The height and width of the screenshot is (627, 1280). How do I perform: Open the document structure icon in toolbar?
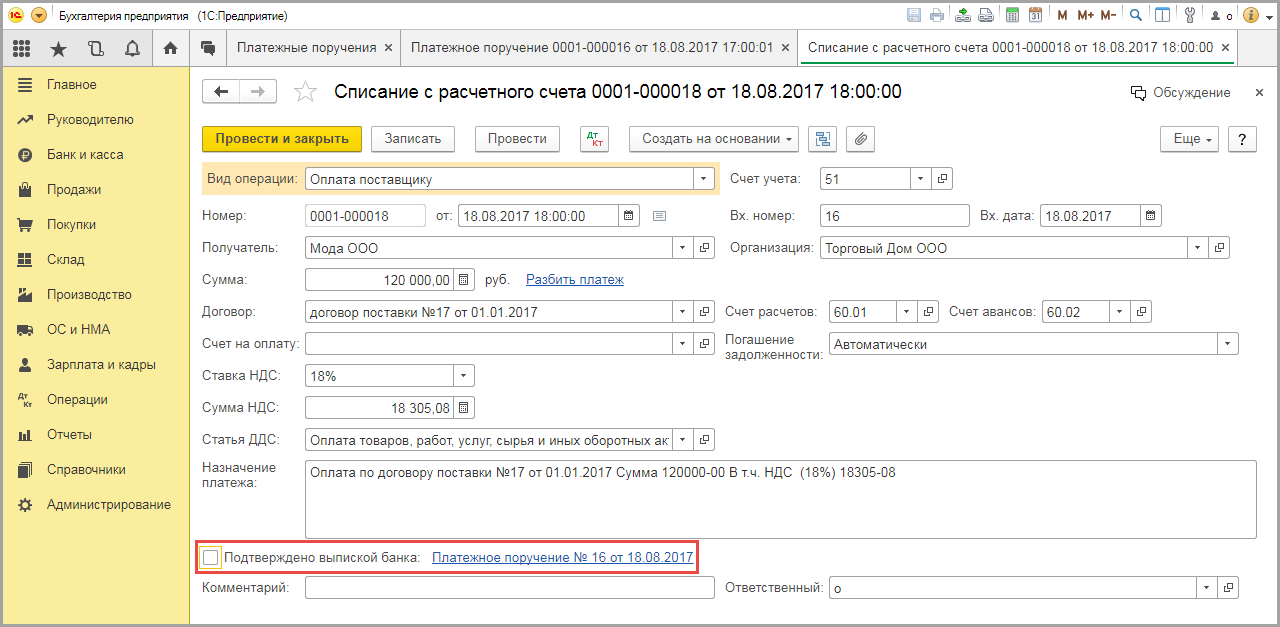coord(824,139)
